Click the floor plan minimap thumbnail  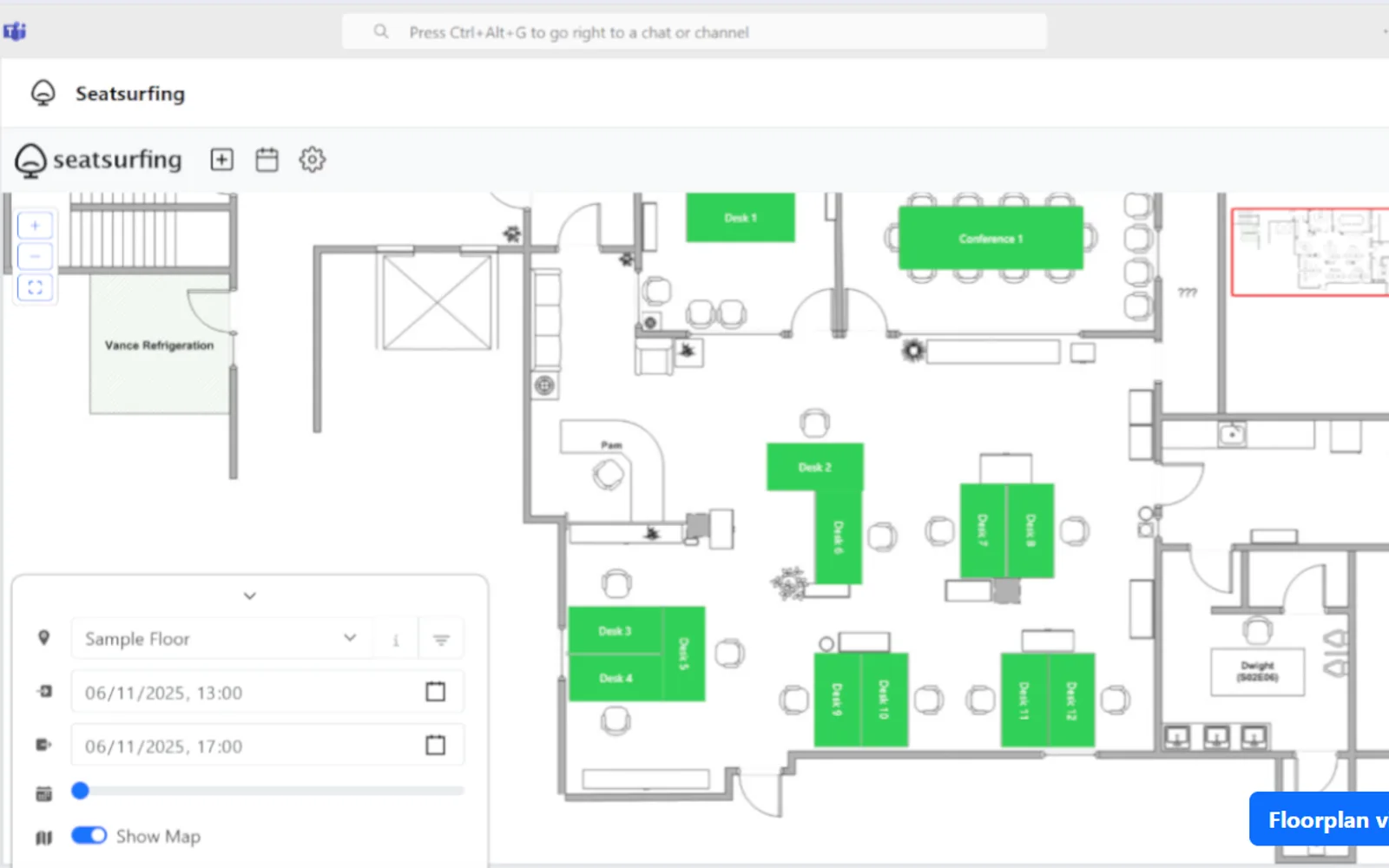coord(1310,252)
